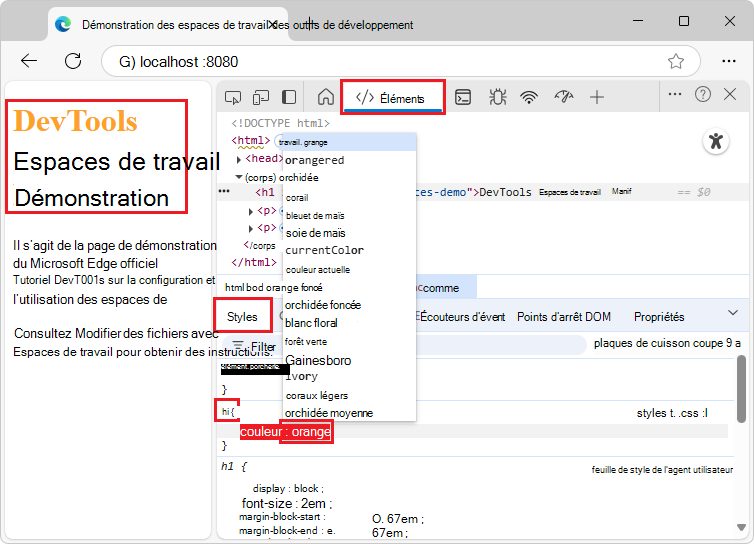This screenshot has height=544, width=754.
Task: Open the styles .css source link
Action: [672, 413]
